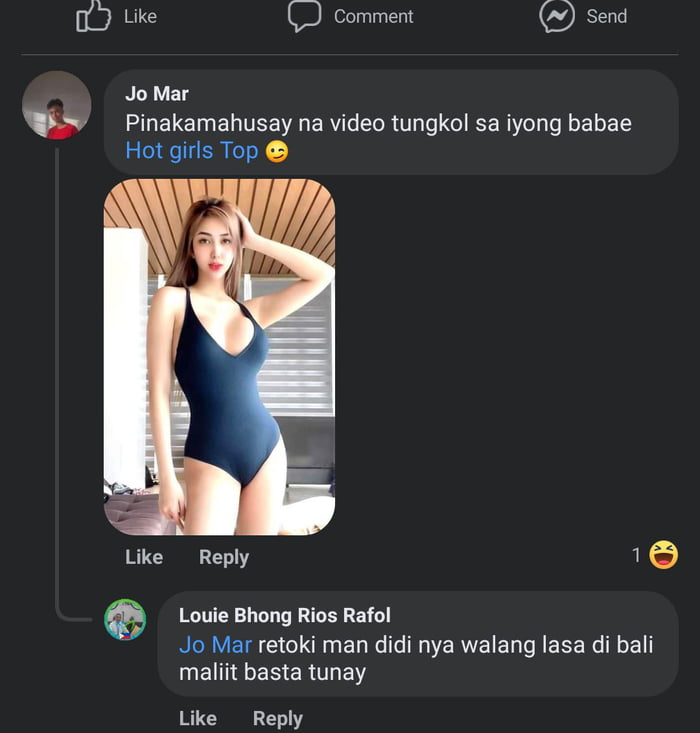Open the Louie Bhong Rios Rafol name link
The image size is (700, 733).
point(284,615)
